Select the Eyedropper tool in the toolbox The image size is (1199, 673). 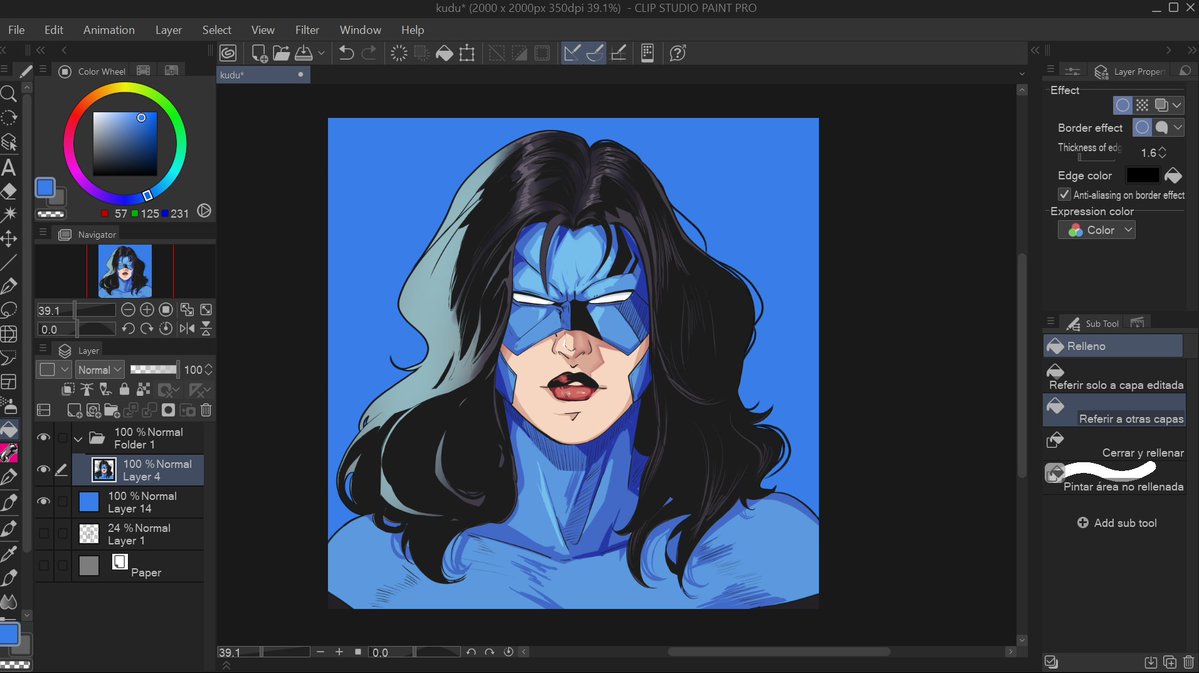(x=9, y=554)
